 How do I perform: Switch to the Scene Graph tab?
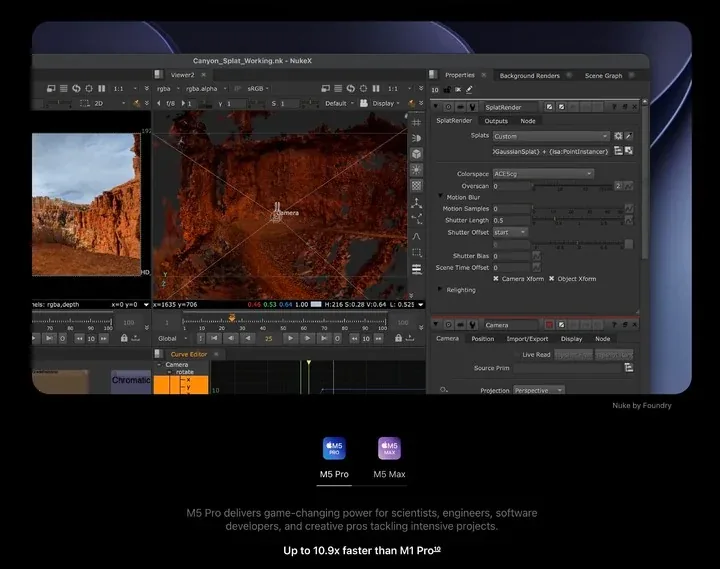coord(603,75)
